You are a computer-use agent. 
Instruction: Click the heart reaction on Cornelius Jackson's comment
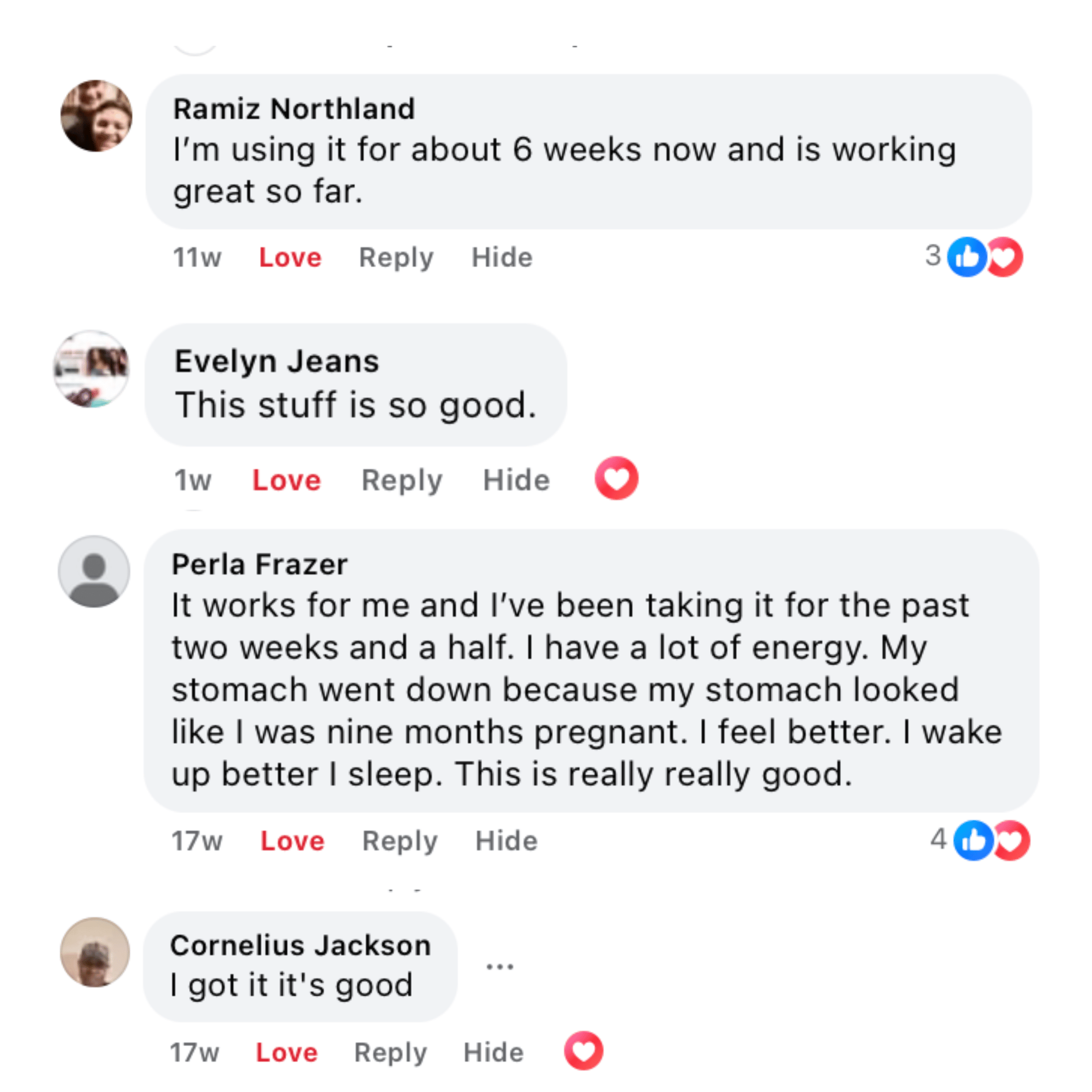pyautogui.click(x=583, y=1051)
